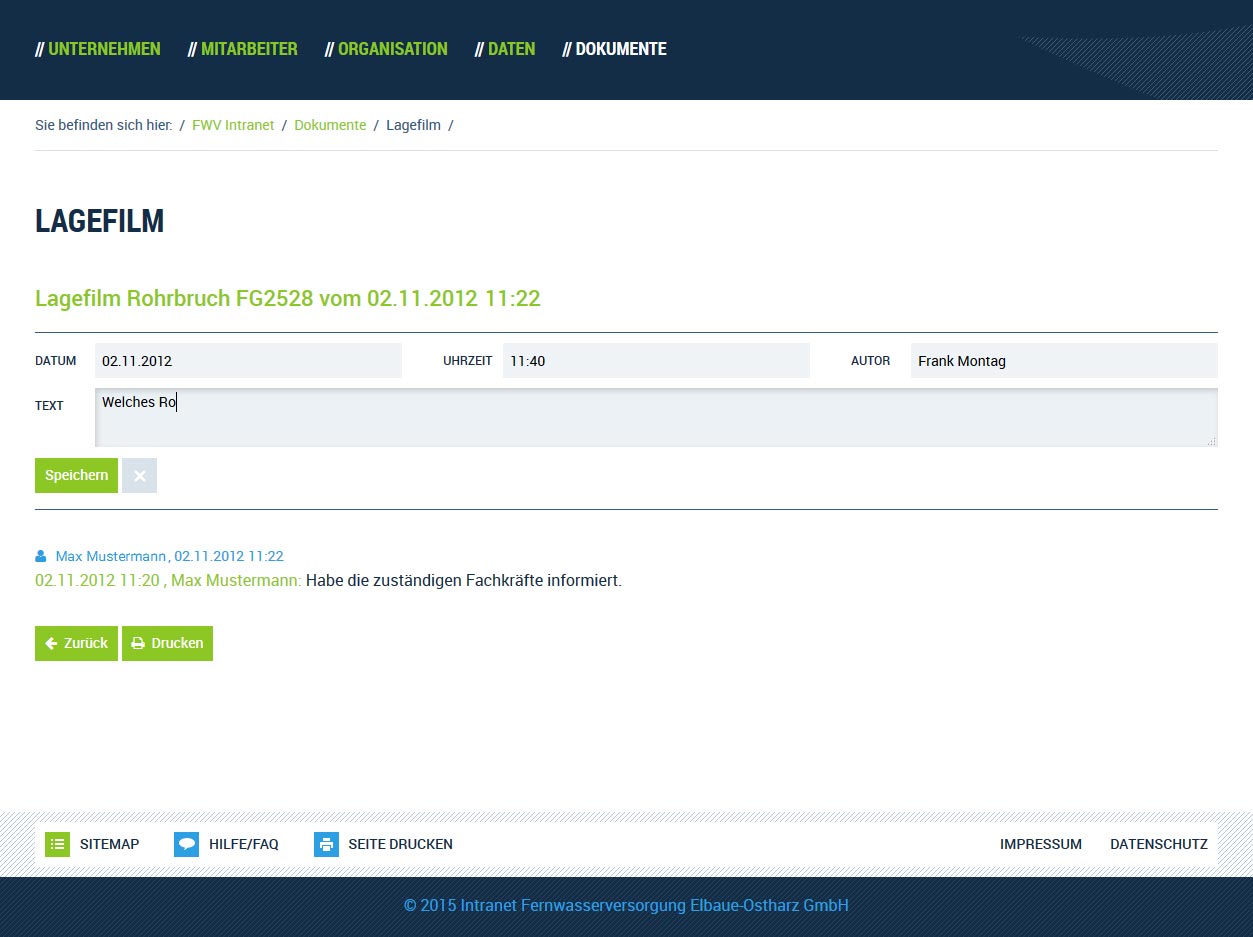This screenshot has width=1253, height=937.
Task: Open the Hilfe/FAQ speech bubble icon
Action: coord(186,844)
